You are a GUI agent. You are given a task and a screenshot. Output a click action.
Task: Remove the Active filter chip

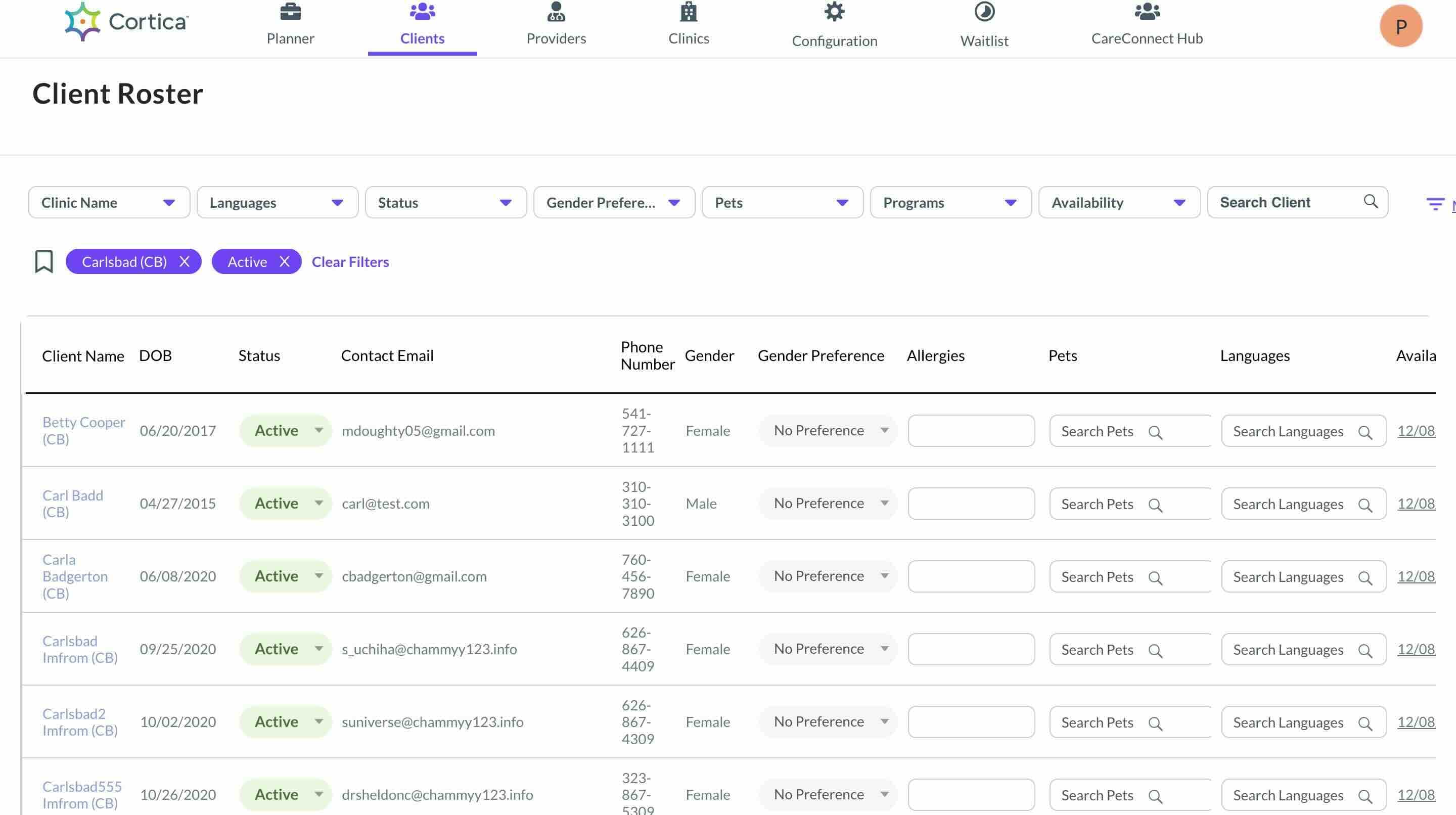coord(284,262)
